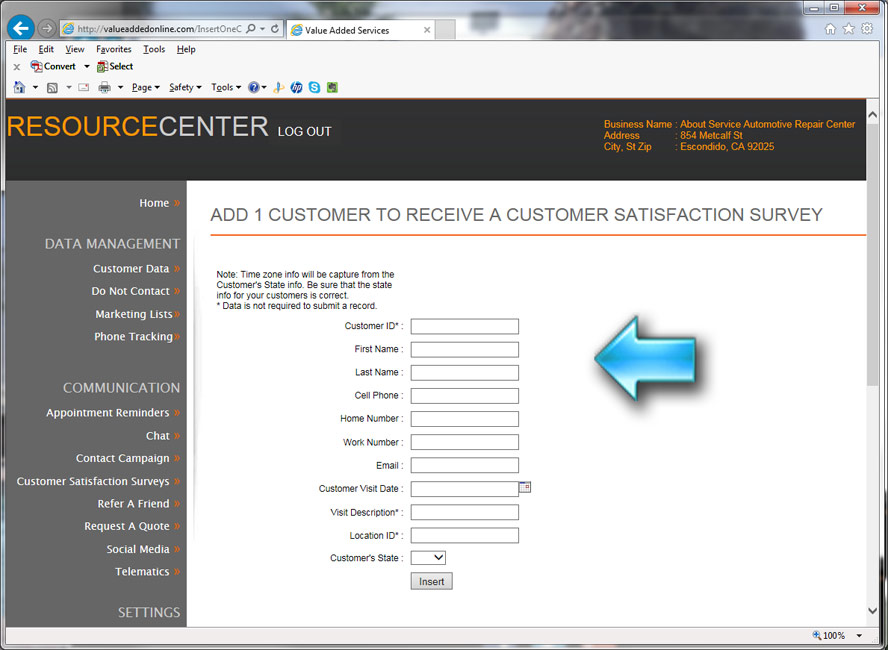Expand the Customer's State dropdown

(428, 558)
